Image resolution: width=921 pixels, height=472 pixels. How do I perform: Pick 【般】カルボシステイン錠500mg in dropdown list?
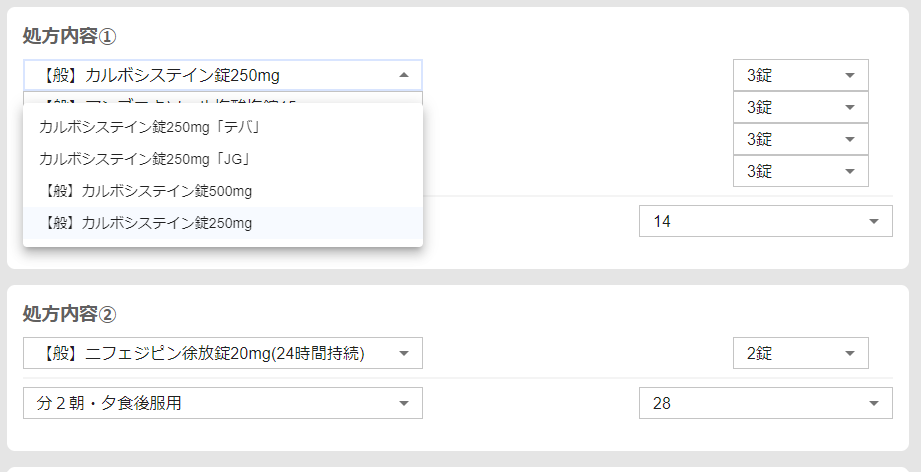click(149, 190)
